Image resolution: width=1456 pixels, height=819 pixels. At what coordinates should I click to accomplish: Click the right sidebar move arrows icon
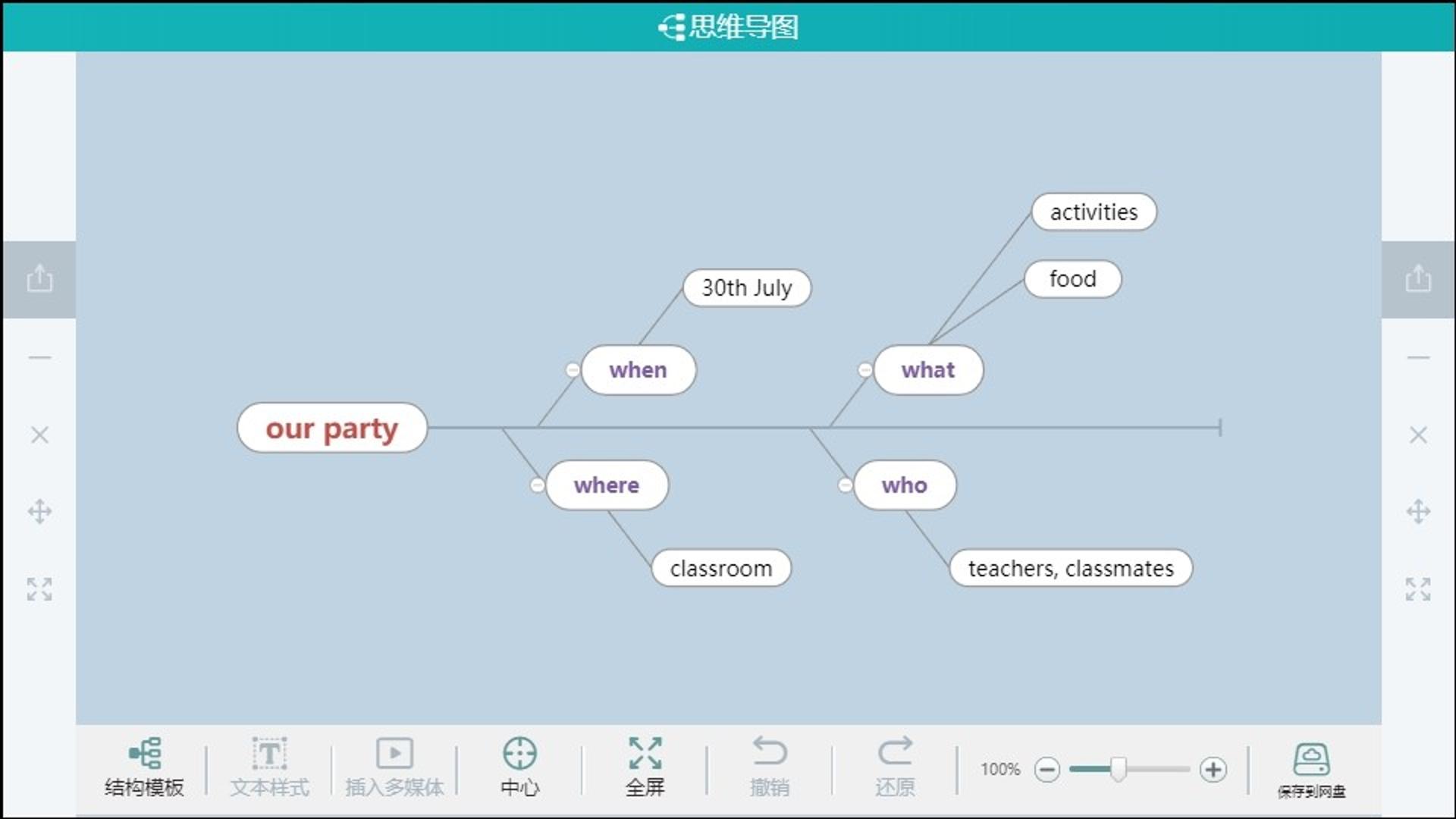[1418, 511]
